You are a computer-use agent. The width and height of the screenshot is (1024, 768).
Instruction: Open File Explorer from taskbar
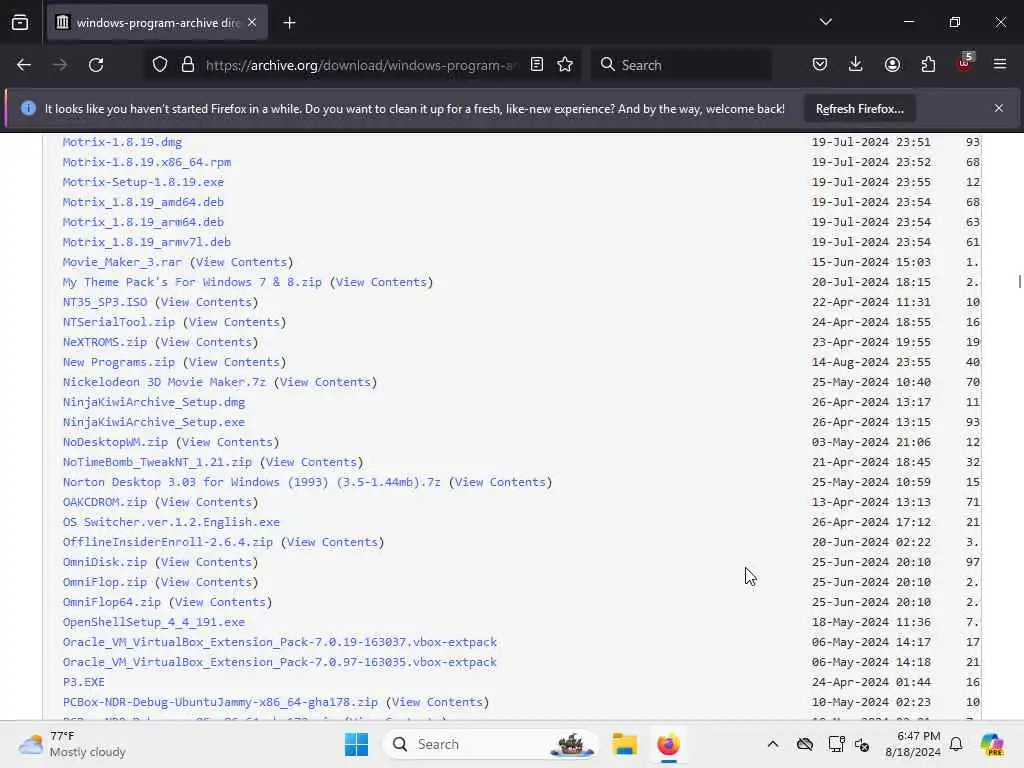tap(624, 744)
